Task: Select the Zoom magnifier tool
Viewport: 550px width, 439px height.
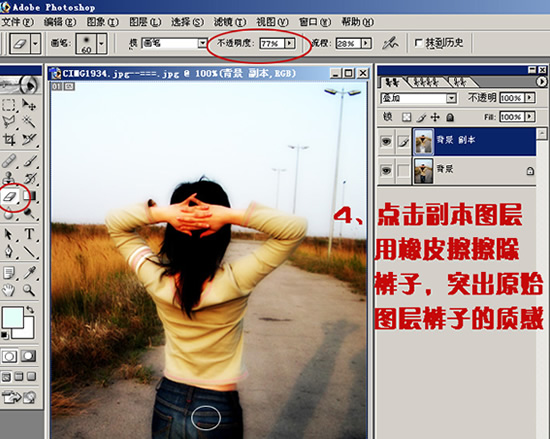Action: pos(29,290)
